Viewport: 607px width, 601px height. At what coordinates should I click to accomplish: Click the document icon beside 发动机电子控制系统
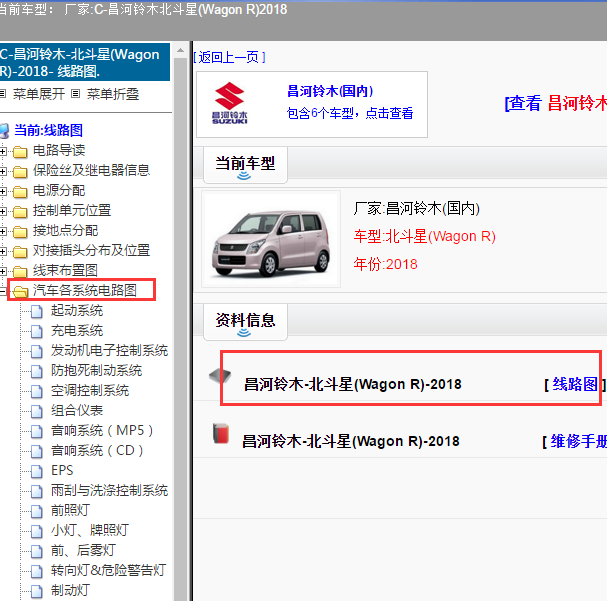[x=37, y=351]
